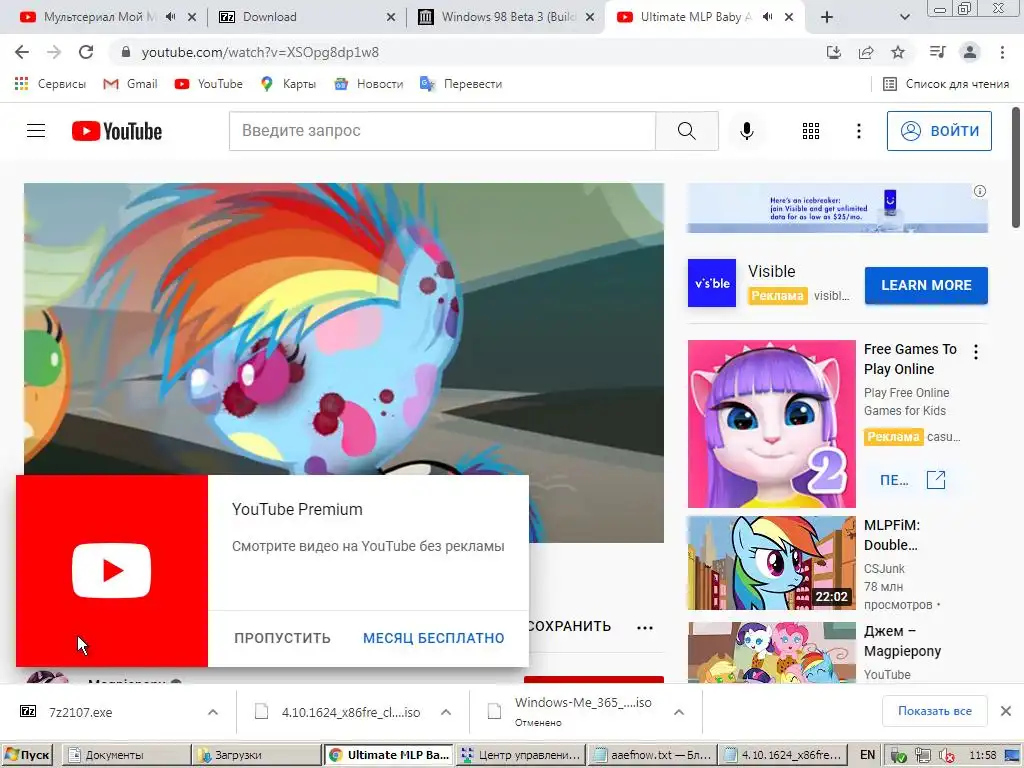Image resolution: width=1024 pixels, height=768 pixels.
Task: Open the tab search dropdown chevron
Action: pyautogui.click(x=904, y=17)
